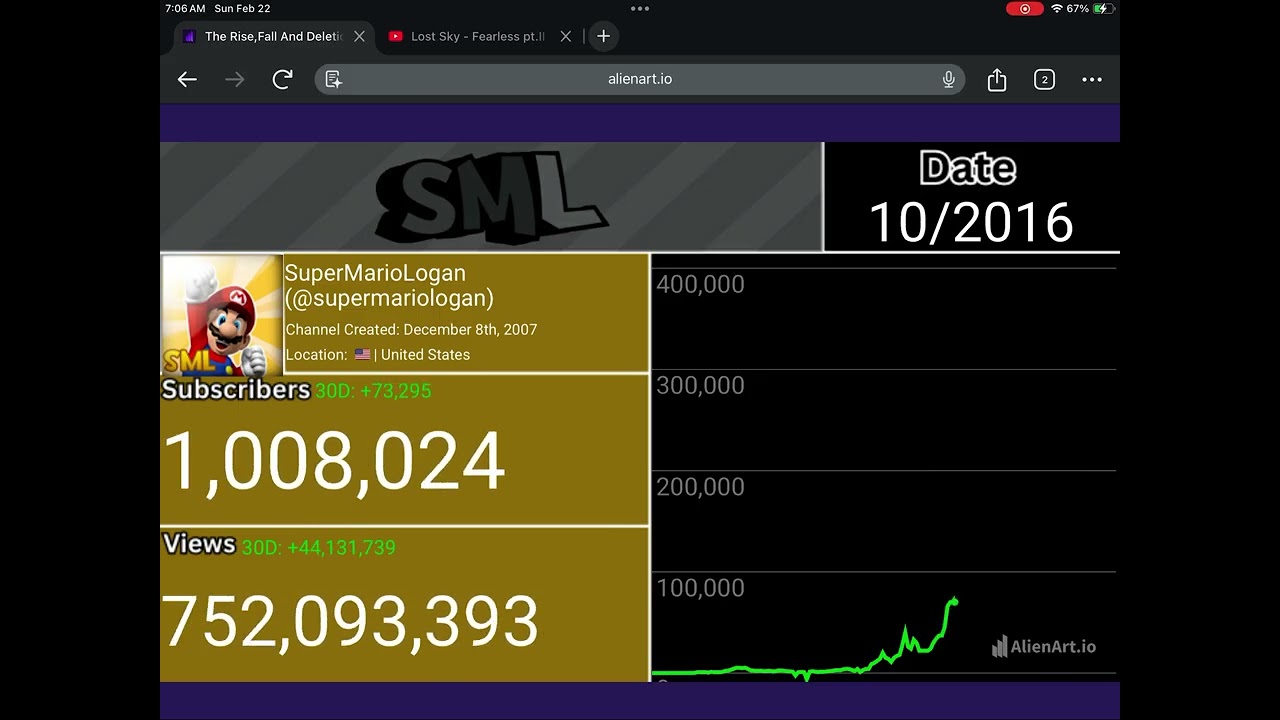
Task: Click the SML banner logo
Action: point(491,197)
